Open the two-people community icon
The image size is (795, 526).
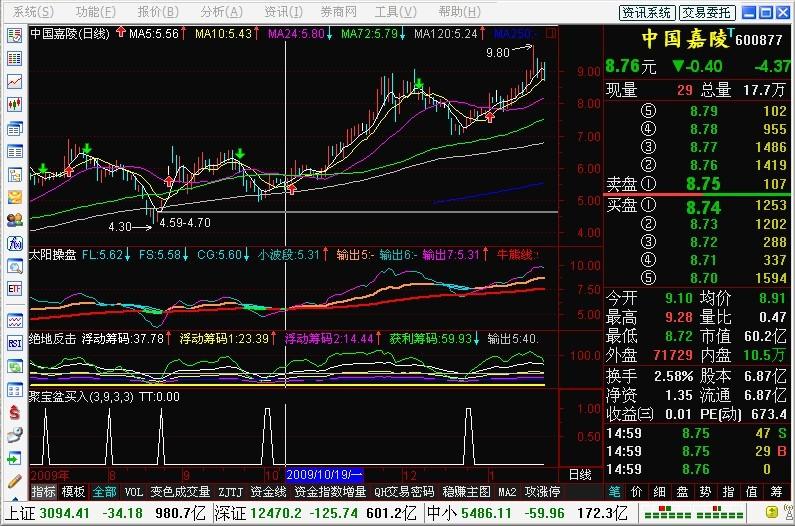click(14, 220)
